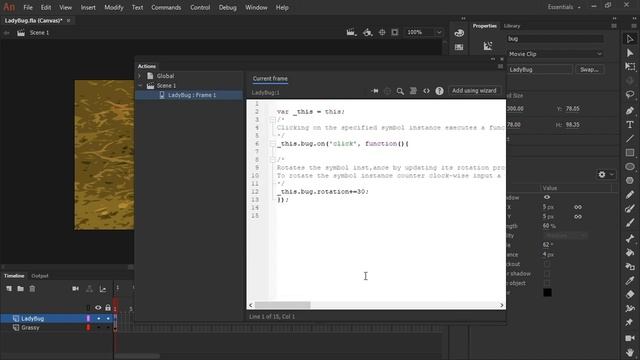This screenshot has width=640, height=360.
Task: Open the shadow color black swatch
Action: [x=547, y=292]
